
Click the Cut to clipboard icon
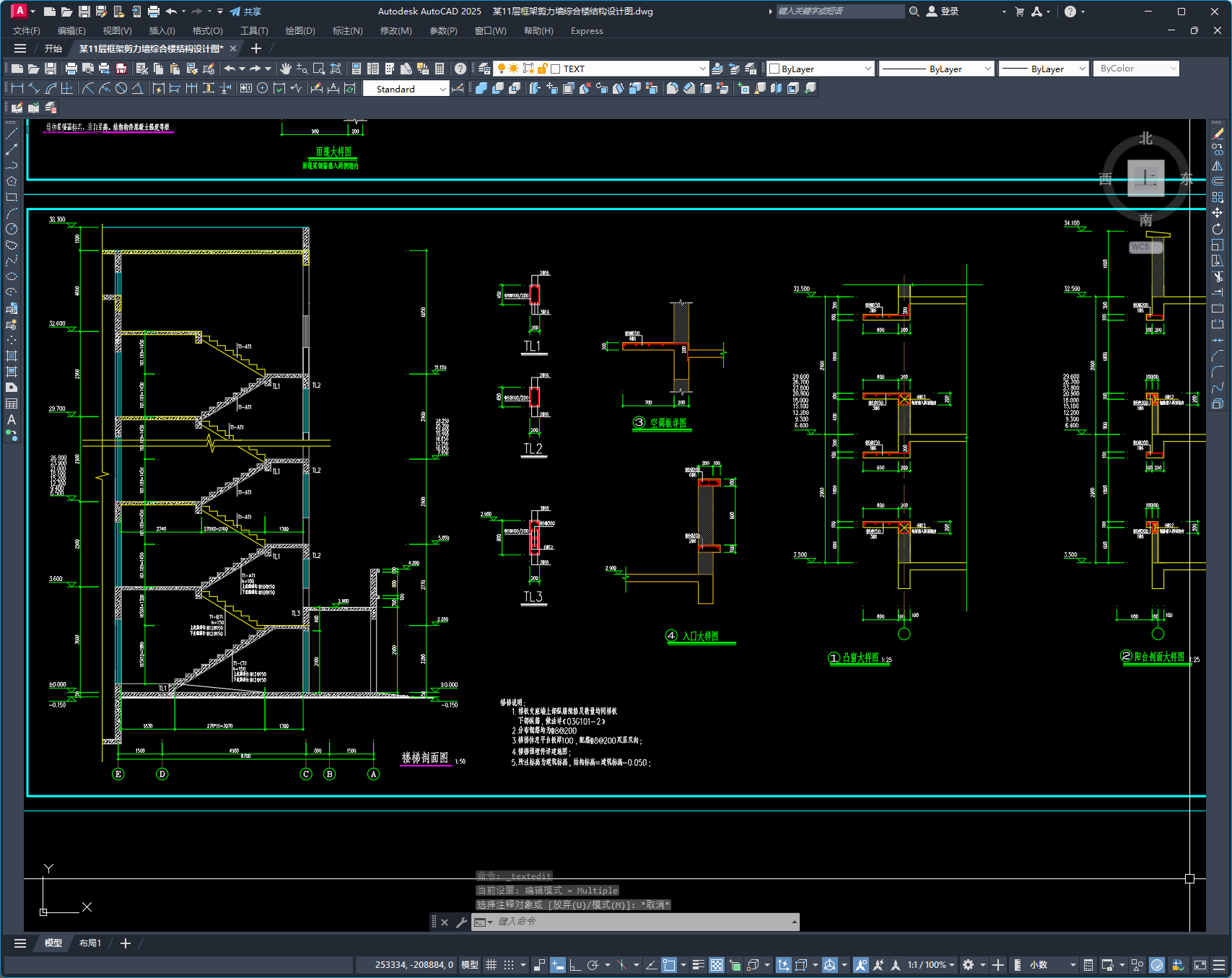pos(141,69)
